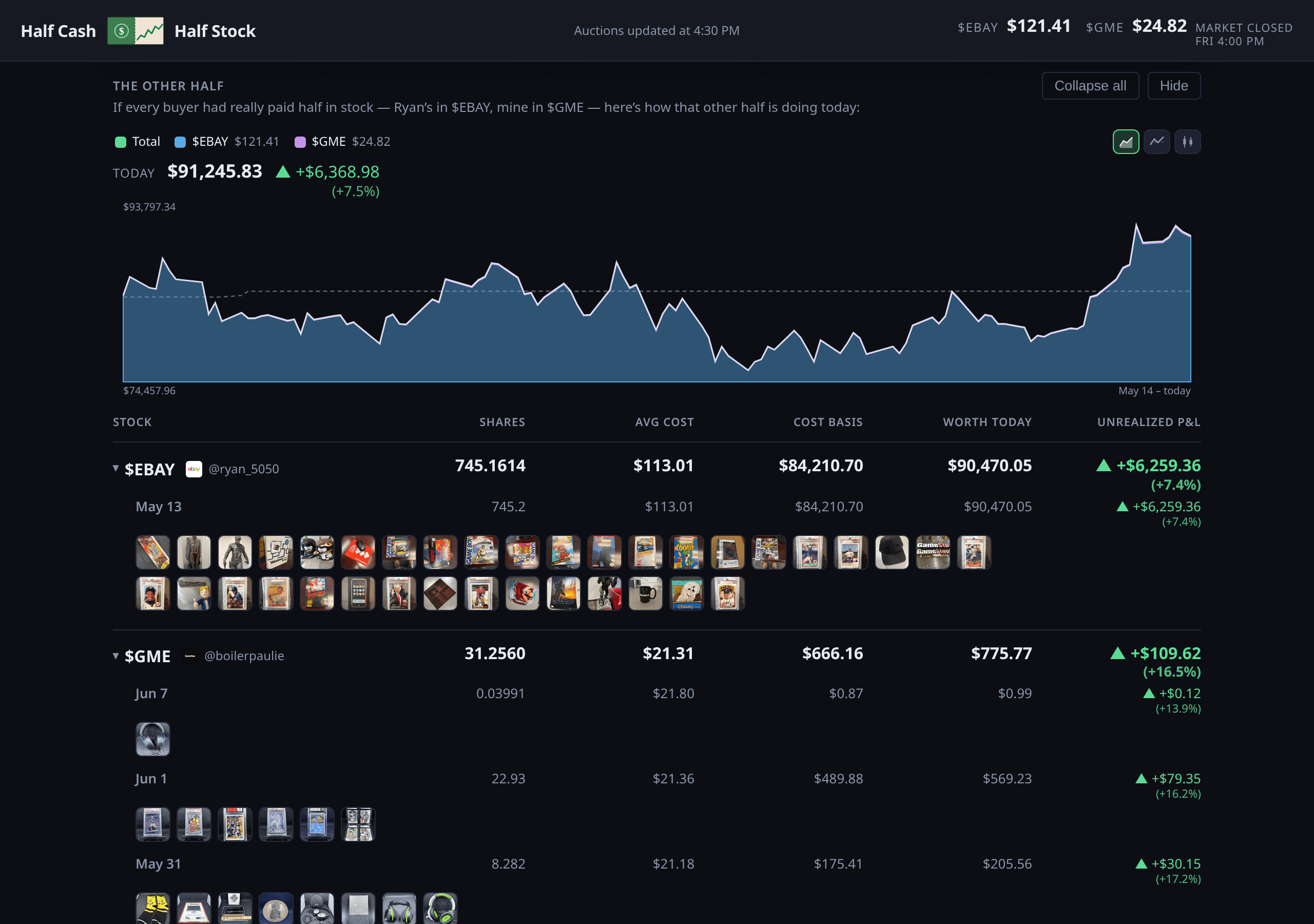Click the UNREALIZED P&L column header
The width and height of the screenshot is (1314, 924).
pyautogui.click(x=1148, y=422)
